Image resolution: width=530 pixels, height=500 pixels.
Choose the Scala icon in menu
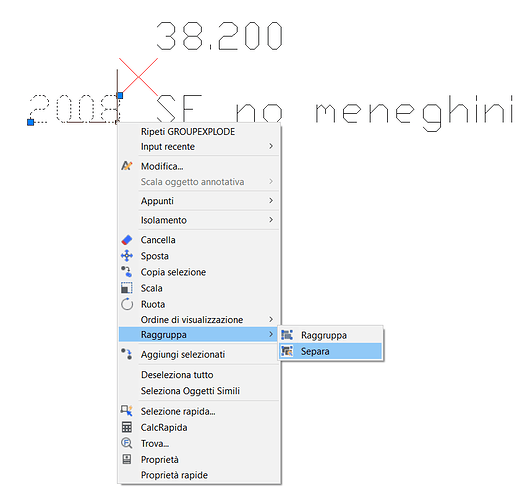(127, 288)
